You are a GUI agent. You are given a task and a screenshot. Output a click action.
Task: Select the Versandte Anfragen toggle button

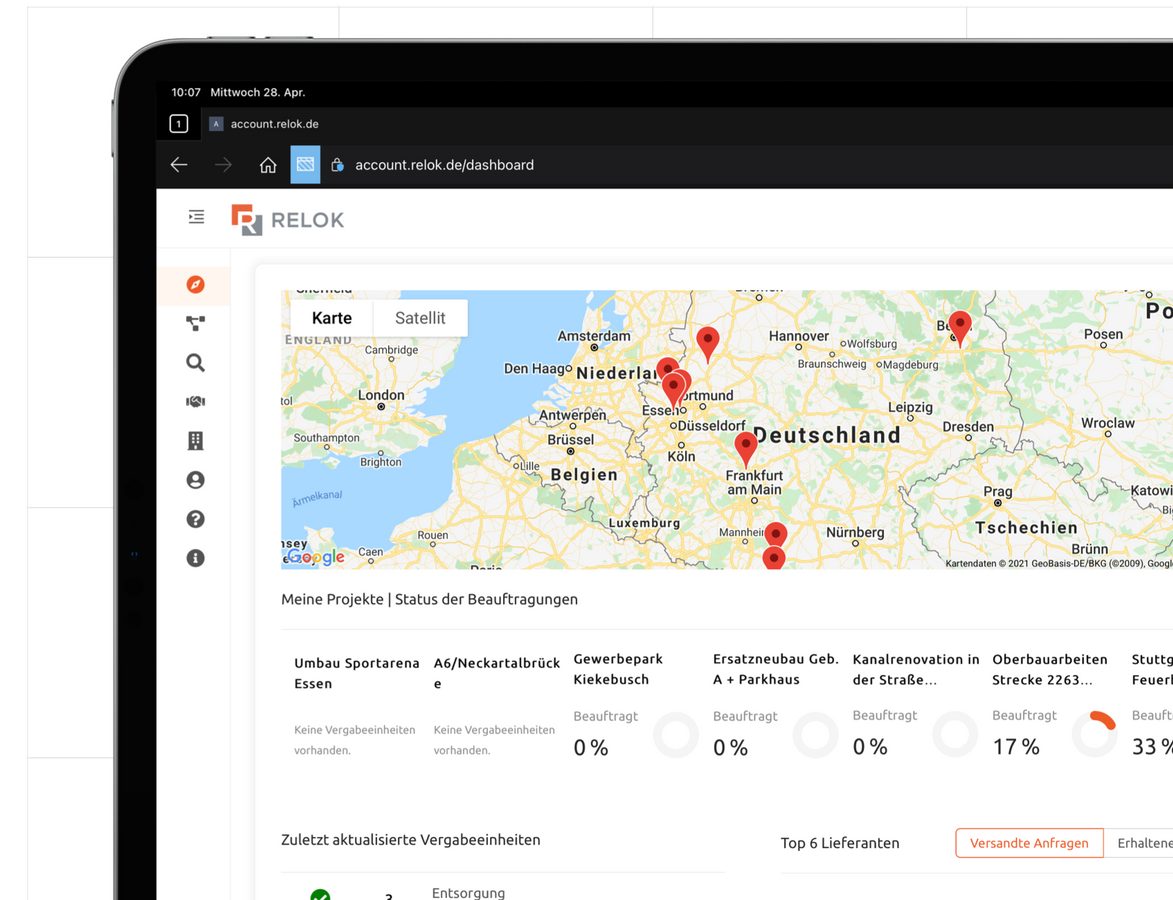(x=1029, y=843)
